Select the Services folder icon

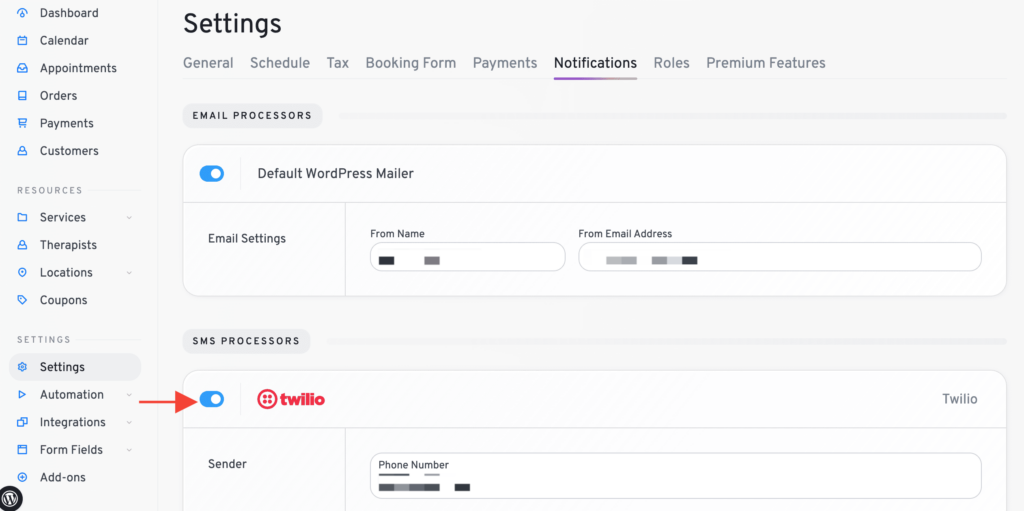click(x=22, y=217)
